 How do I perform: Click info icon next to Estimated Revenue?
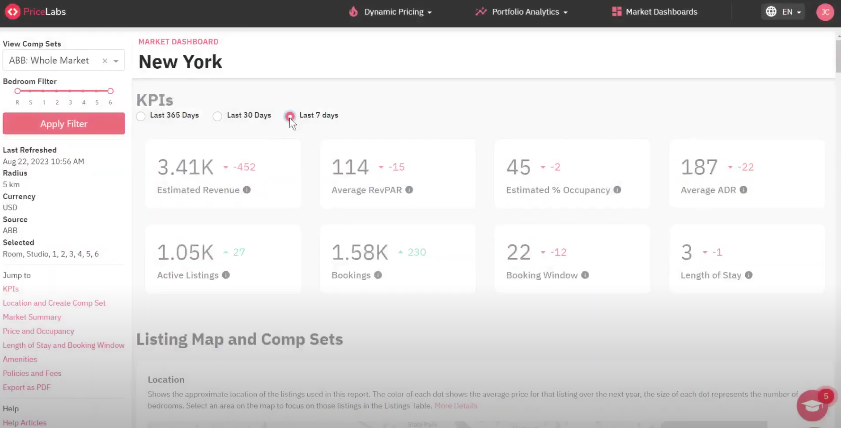coord(247,190)
